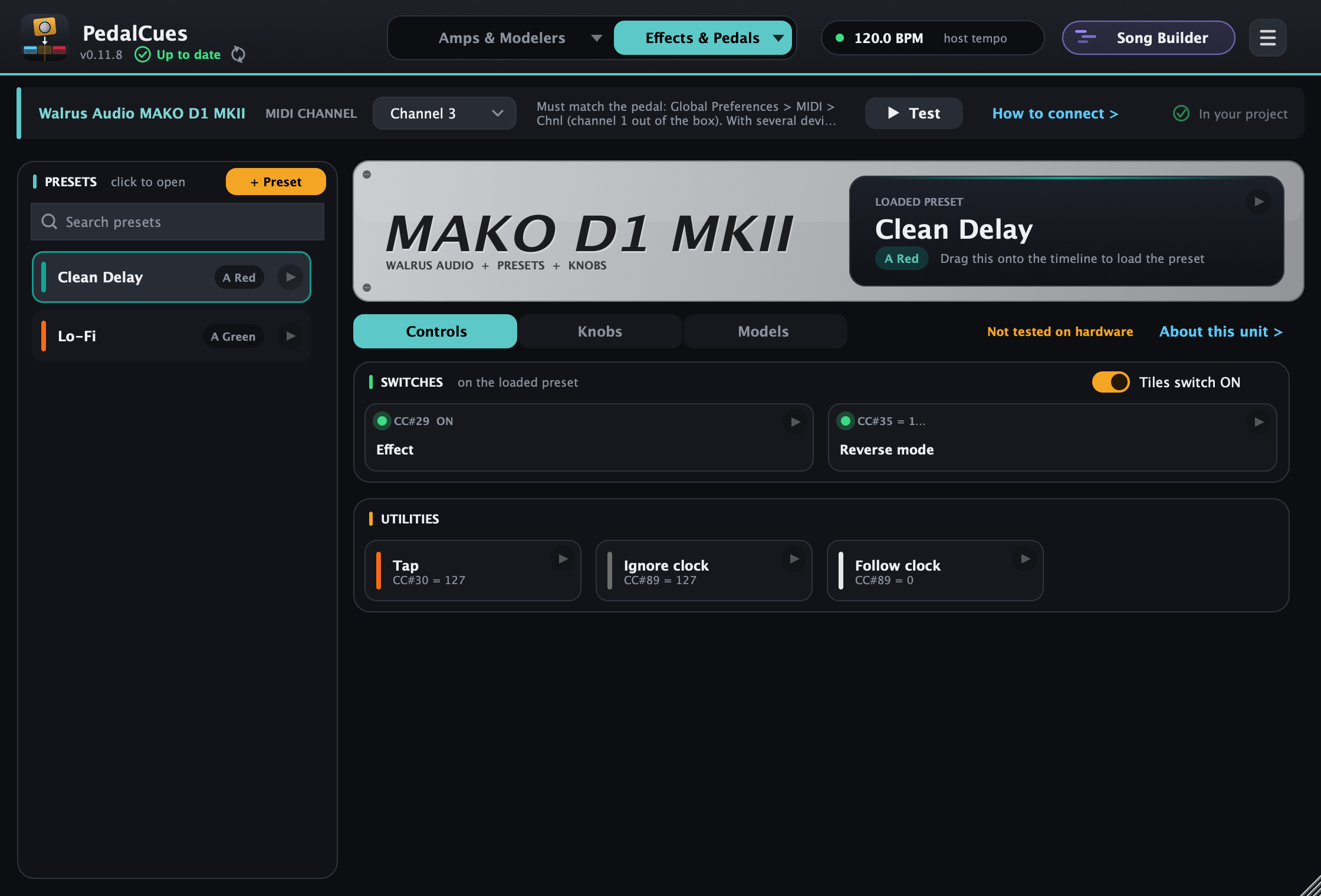Send the Reverse mode CC#35 switch

(x=1258, y=422)
